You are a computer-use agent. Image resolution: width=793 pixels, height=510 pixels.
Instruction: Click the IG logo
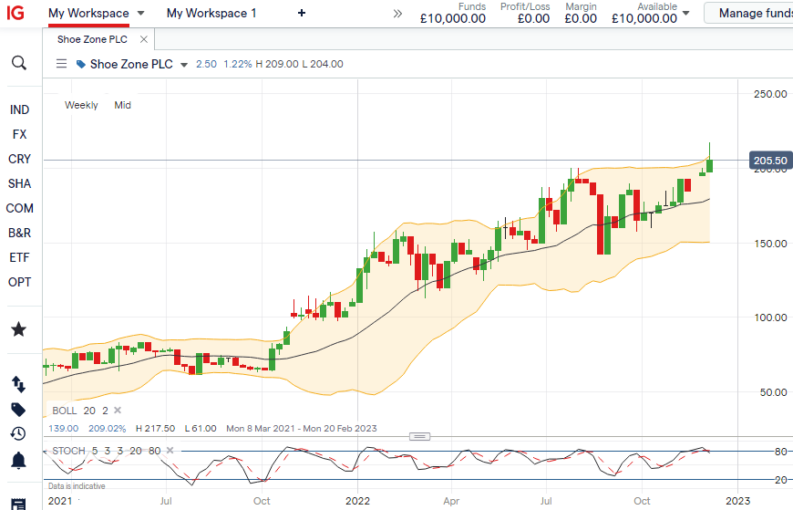tap(15, 12)
